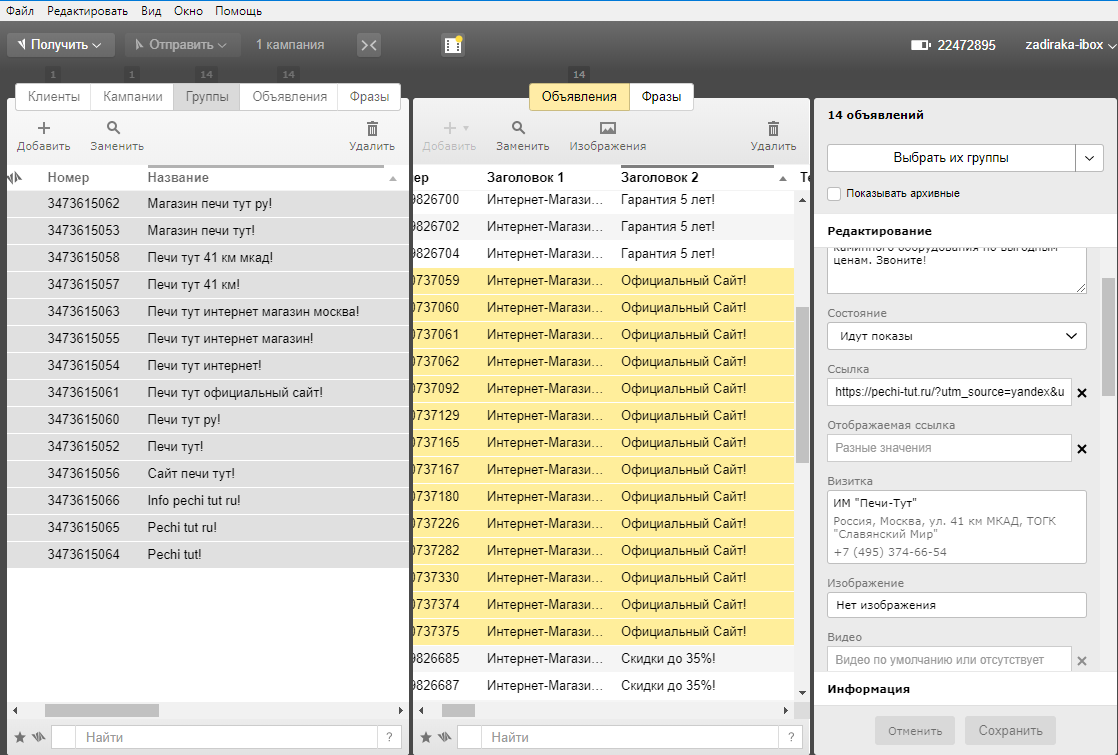Switch to Кампании tab

click(133, 97)
